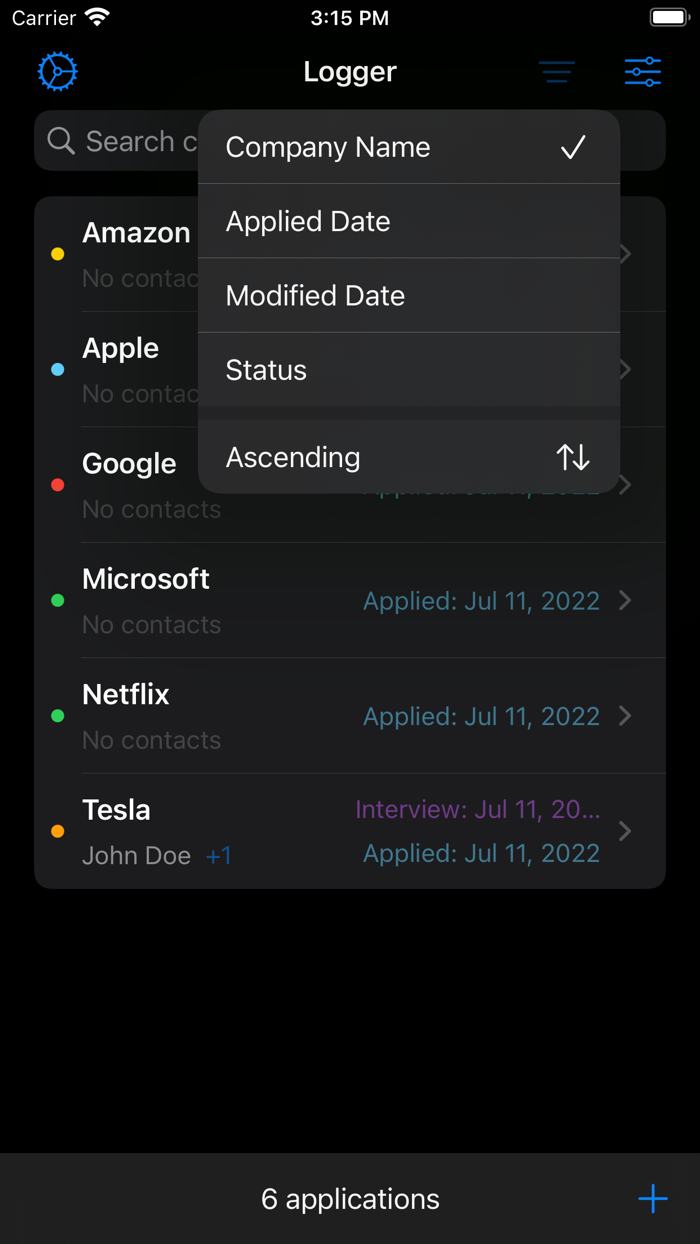Tap the yellow status dot beside Amazon
The width and height of the screenshot is (700, 1244).
(x=57, y=253)
